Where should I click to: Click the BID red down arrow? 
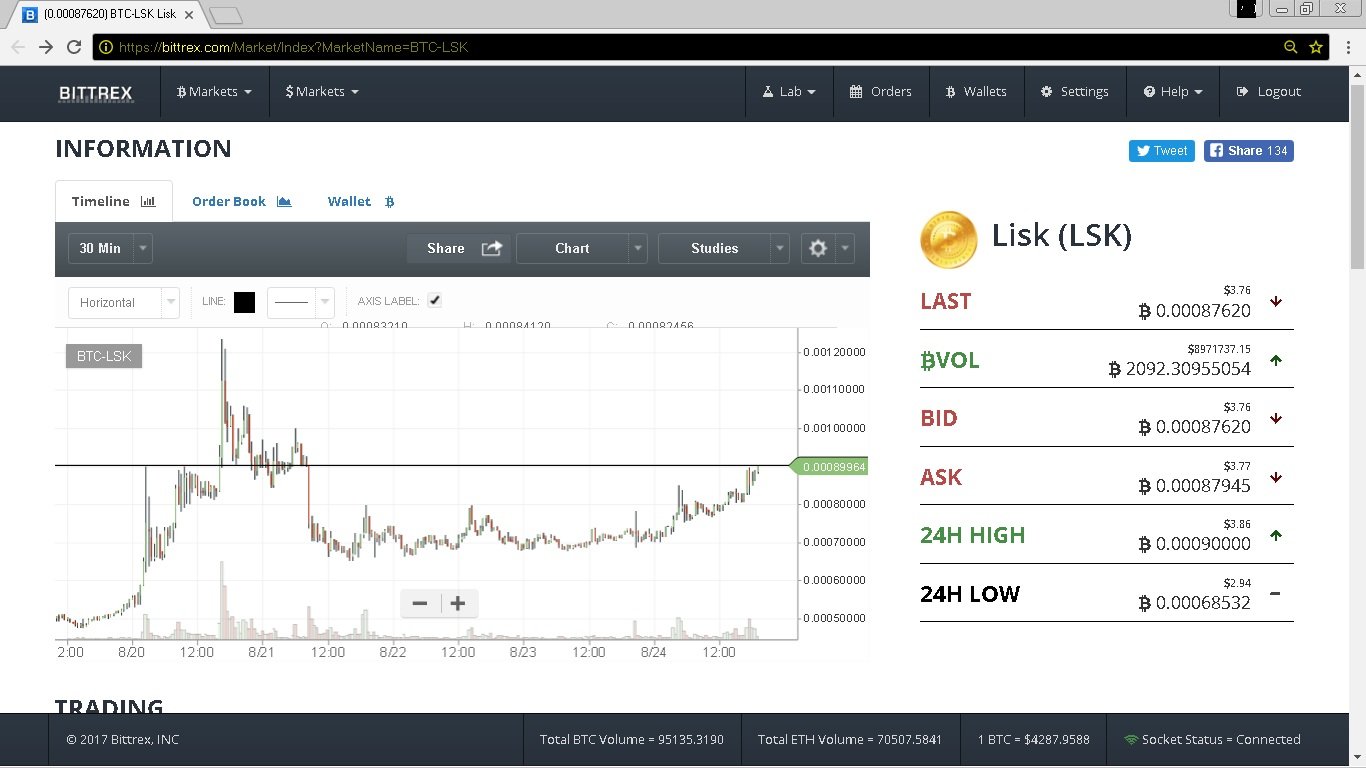tap(1276, 418)
